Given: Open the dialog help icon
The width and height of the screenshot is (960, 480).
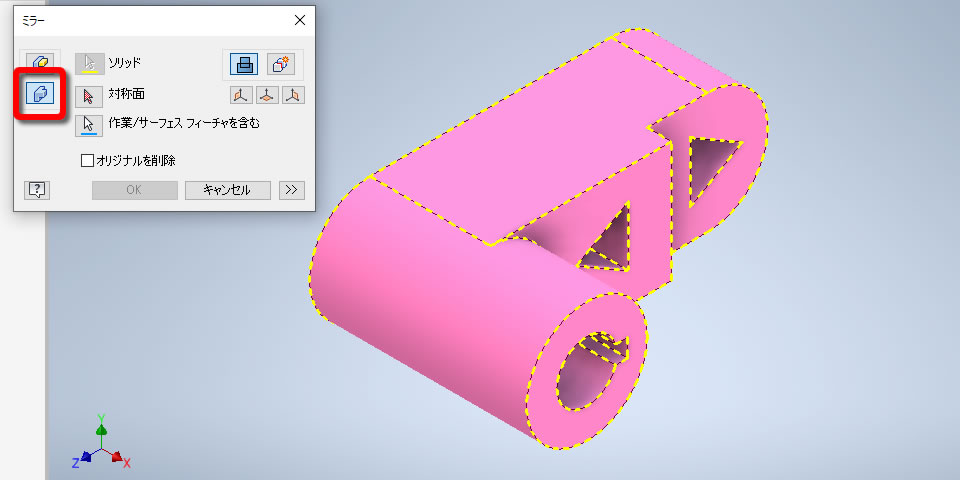Looking at the screenshot, I should click(37, 190).
